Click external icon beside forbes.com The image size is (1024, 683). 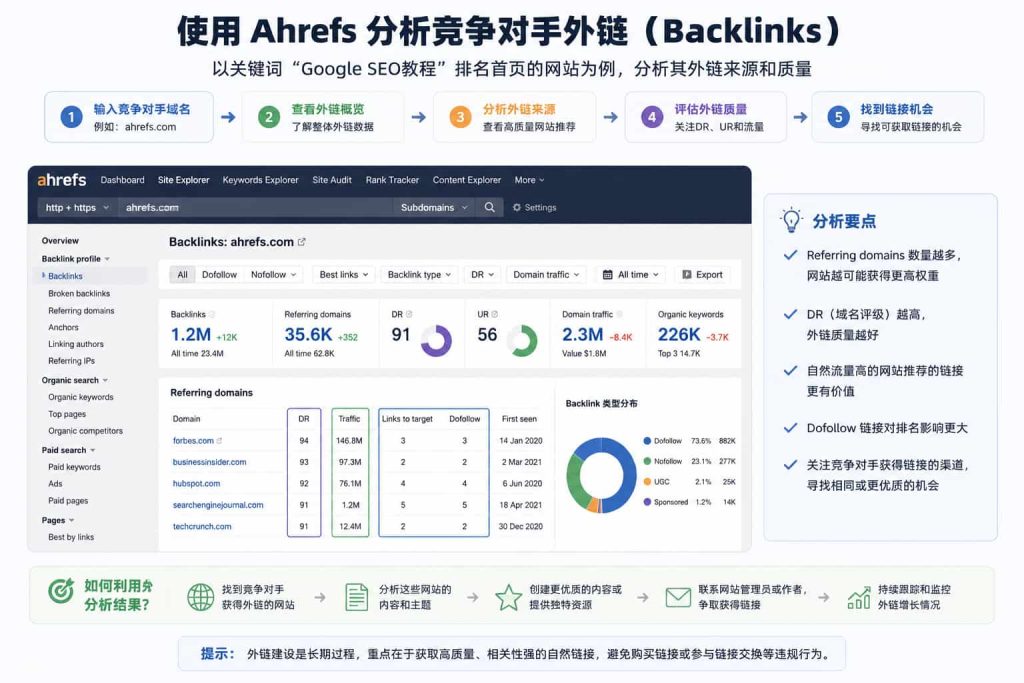(x=219, y=441)
